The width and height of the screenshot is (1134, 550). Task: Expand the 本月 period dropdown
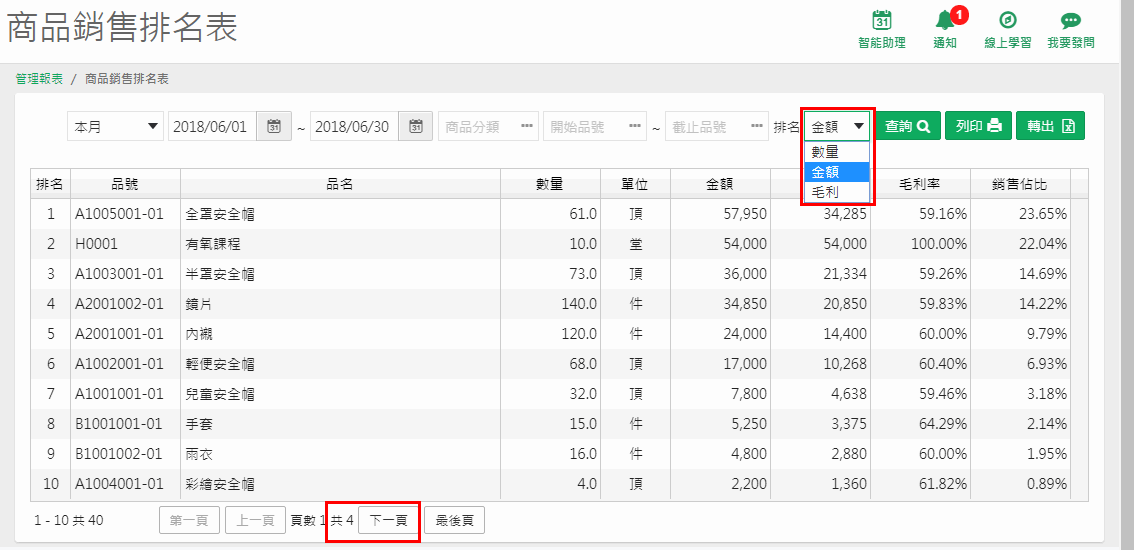(116, 126)
